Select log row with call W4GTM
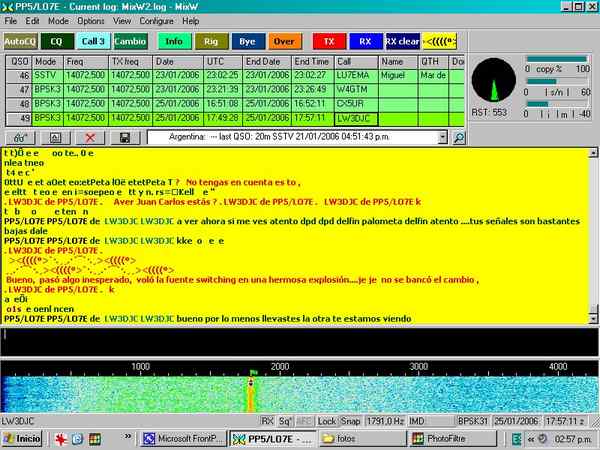 (235, 90)
